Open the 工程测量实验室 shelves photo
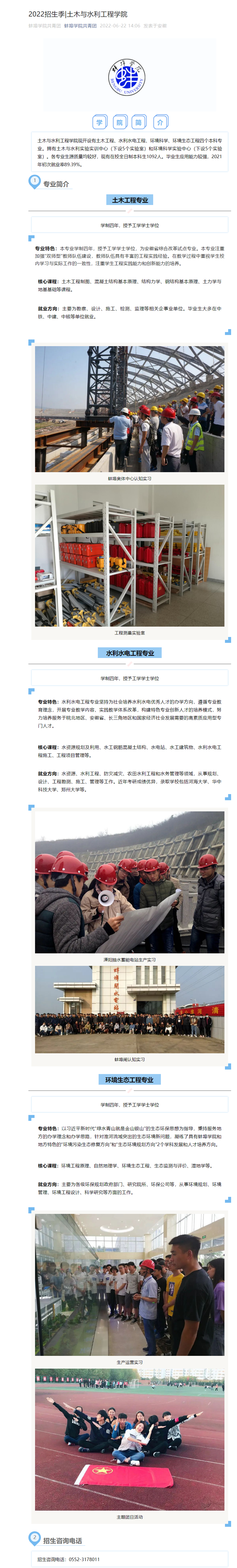 (130, 556)
